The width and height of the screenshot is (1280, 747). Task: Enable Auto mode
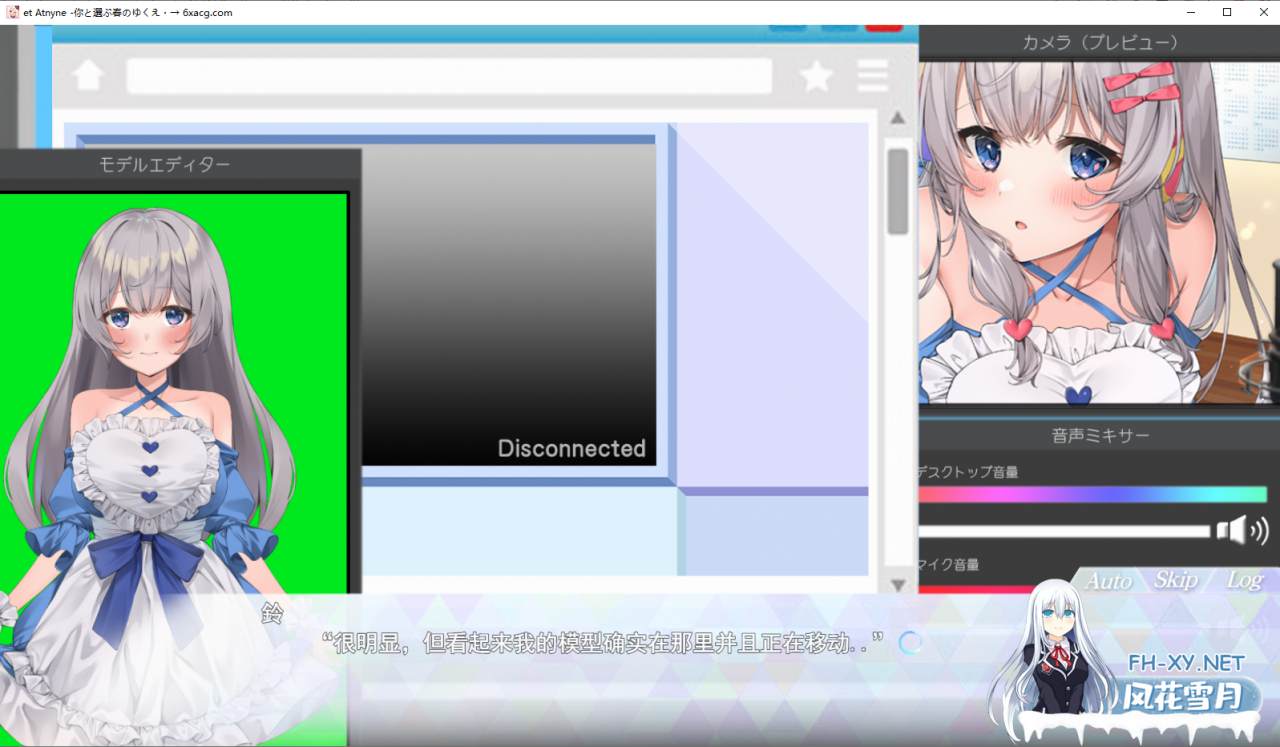pos(1108,580)
